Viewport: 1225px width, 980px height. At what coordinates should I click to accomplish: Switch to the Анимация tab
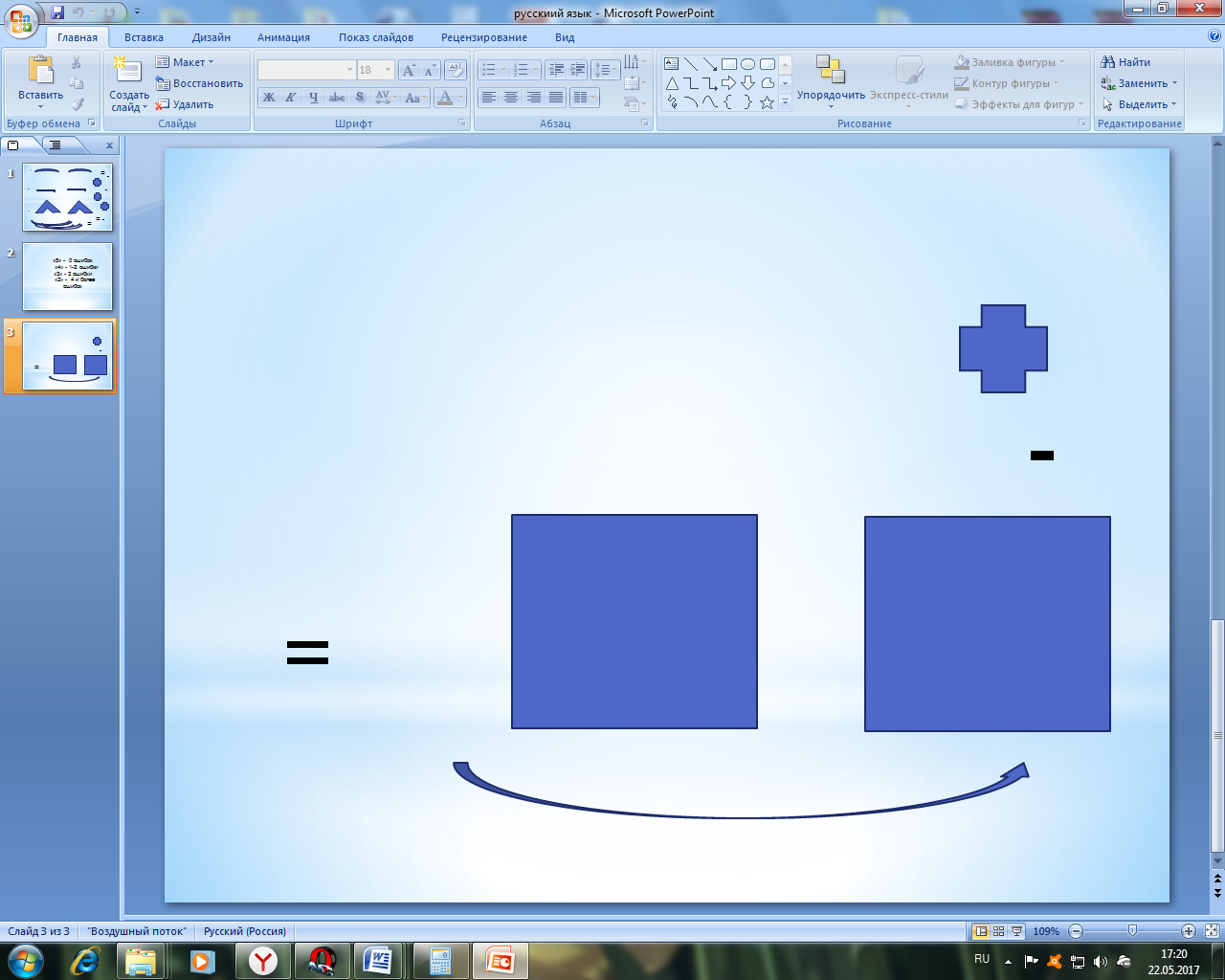[283, 37]
